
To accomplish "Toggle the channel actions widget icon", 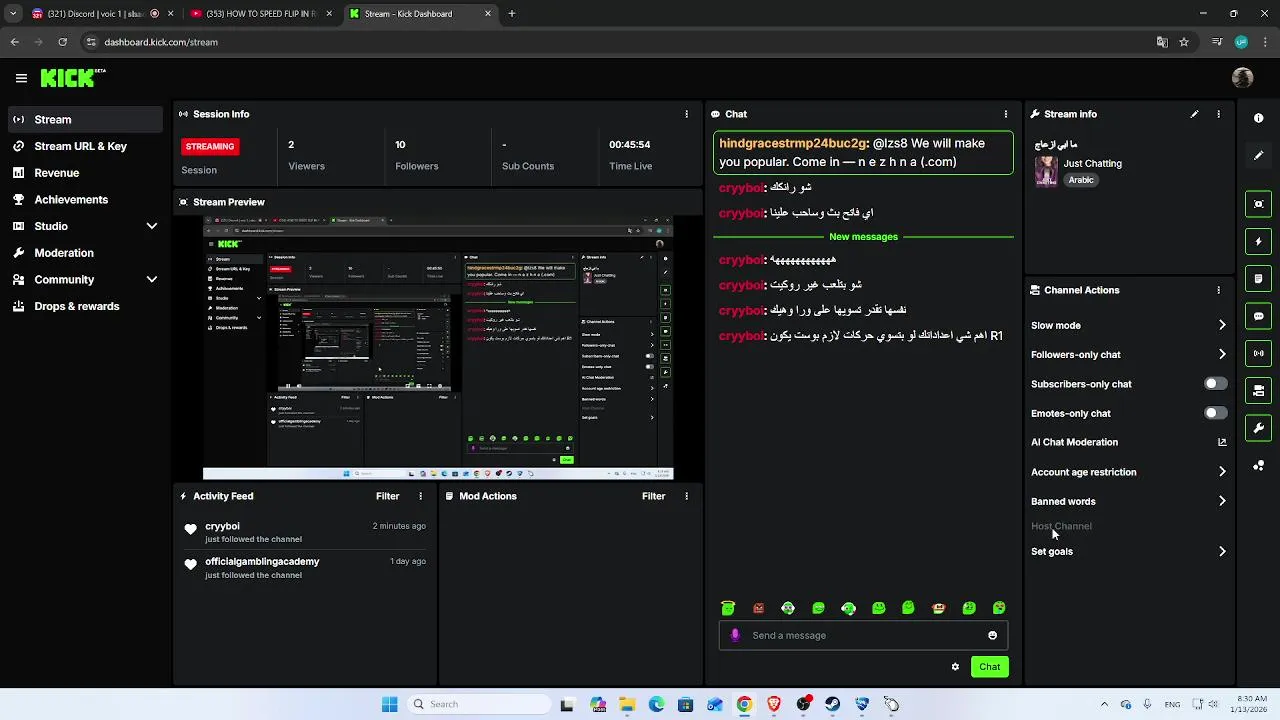I will click(x=1259, y=390).
